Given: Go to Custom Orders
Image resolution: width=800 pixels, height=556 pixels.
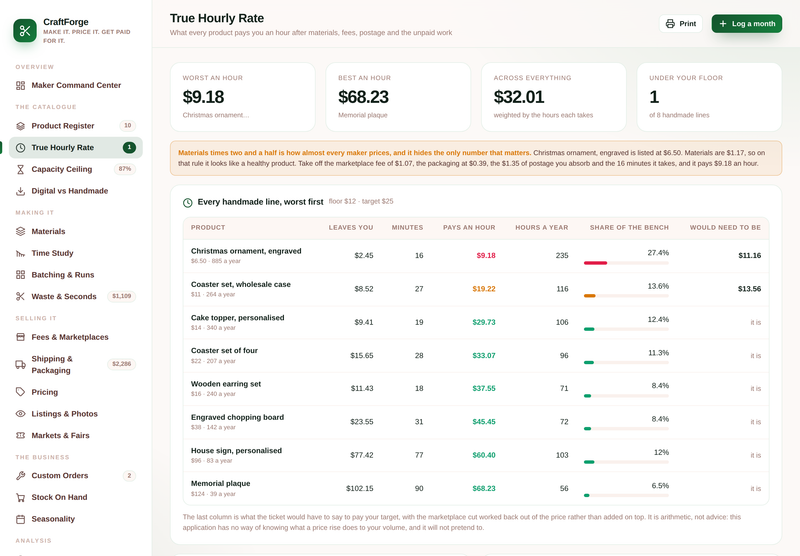Looking at the screenshot, I should point(76,475).
